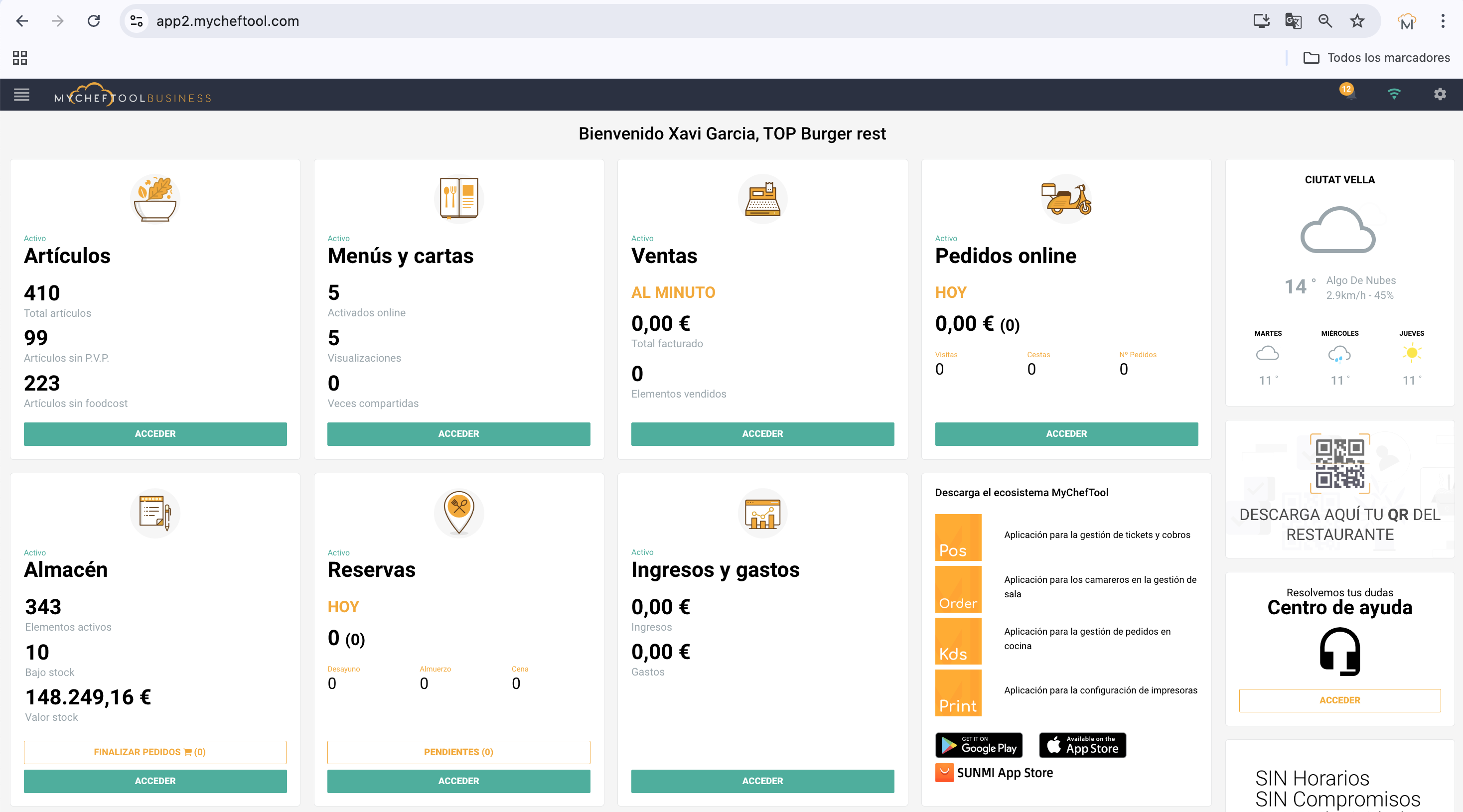
Task: Click the Reservas map pin icon
Action: click(x=459, y=512)
